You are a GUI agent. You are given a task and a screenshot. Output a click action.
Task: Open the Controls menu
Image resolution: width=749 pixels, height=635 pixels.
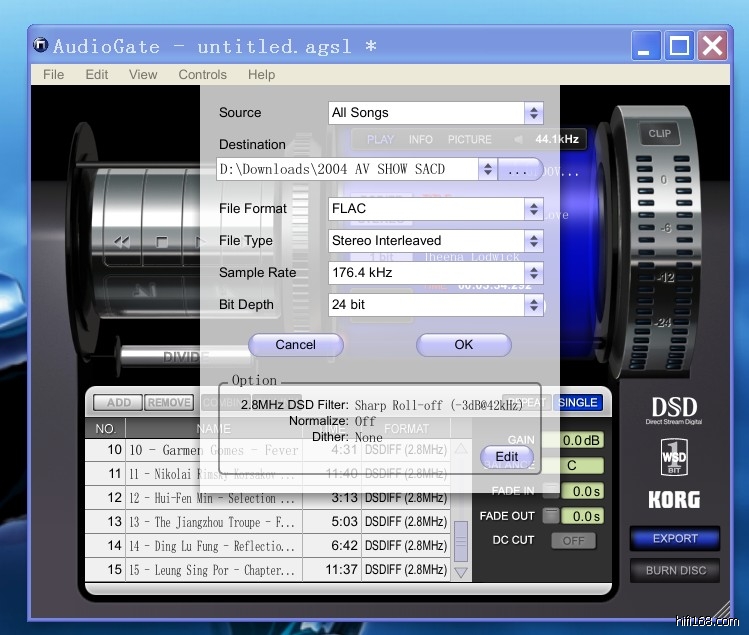tap(202, 74)
